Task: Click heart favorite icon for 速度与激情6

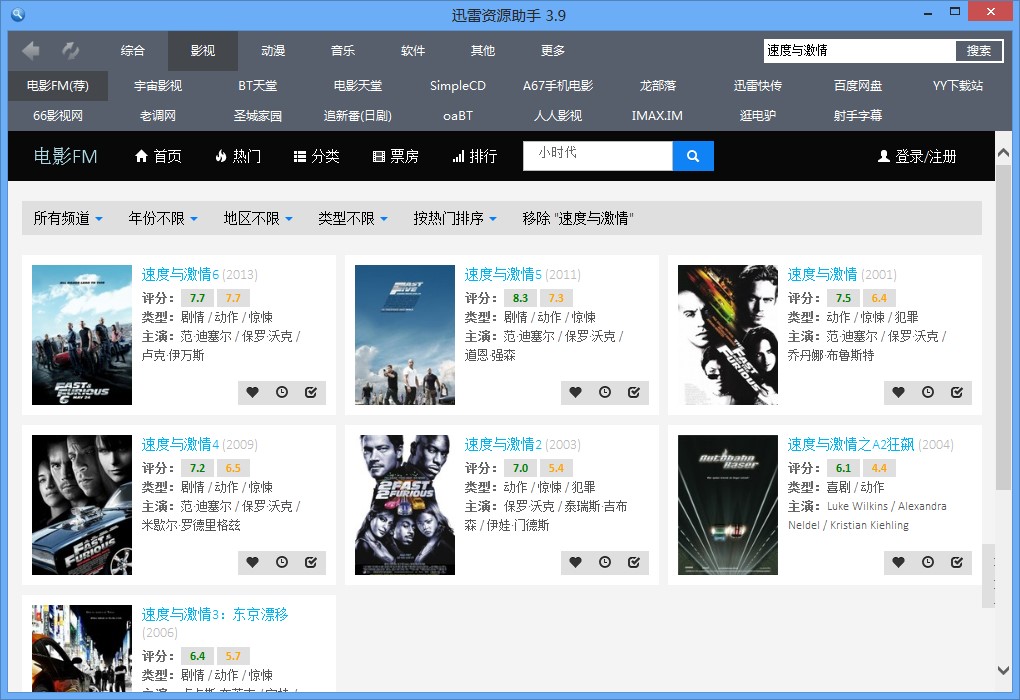Action: 252,393
